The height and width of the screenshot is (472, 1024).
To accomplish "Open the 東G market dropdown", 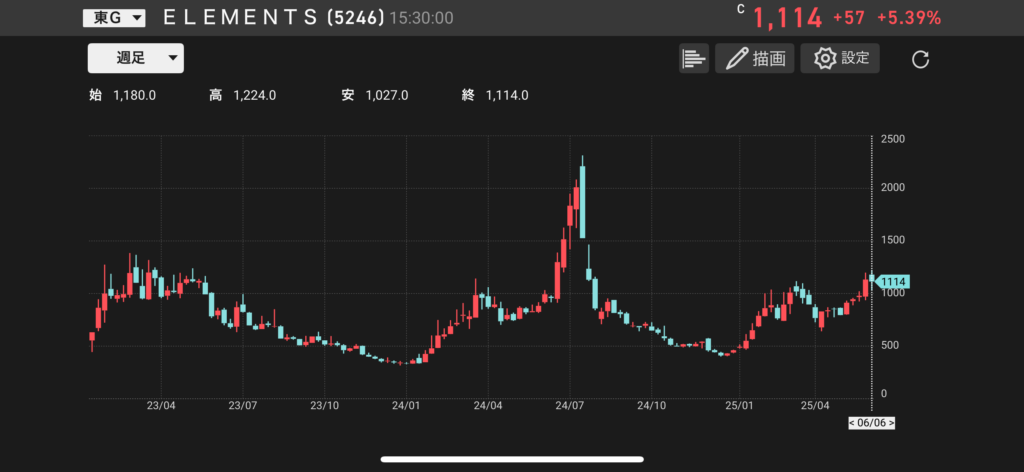I will (114, 18).
